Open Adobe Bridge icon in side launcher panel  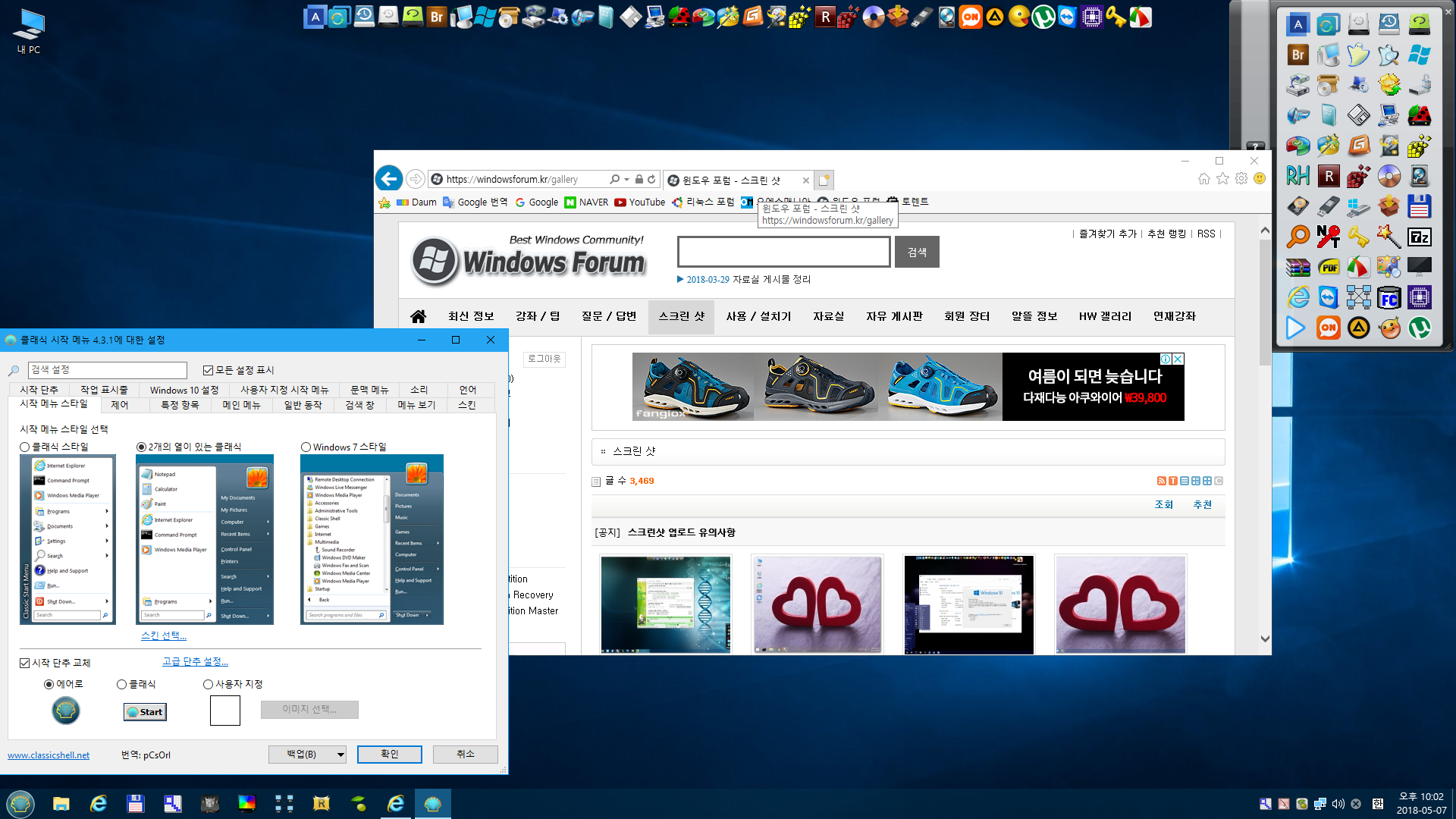coord(1298,55)
